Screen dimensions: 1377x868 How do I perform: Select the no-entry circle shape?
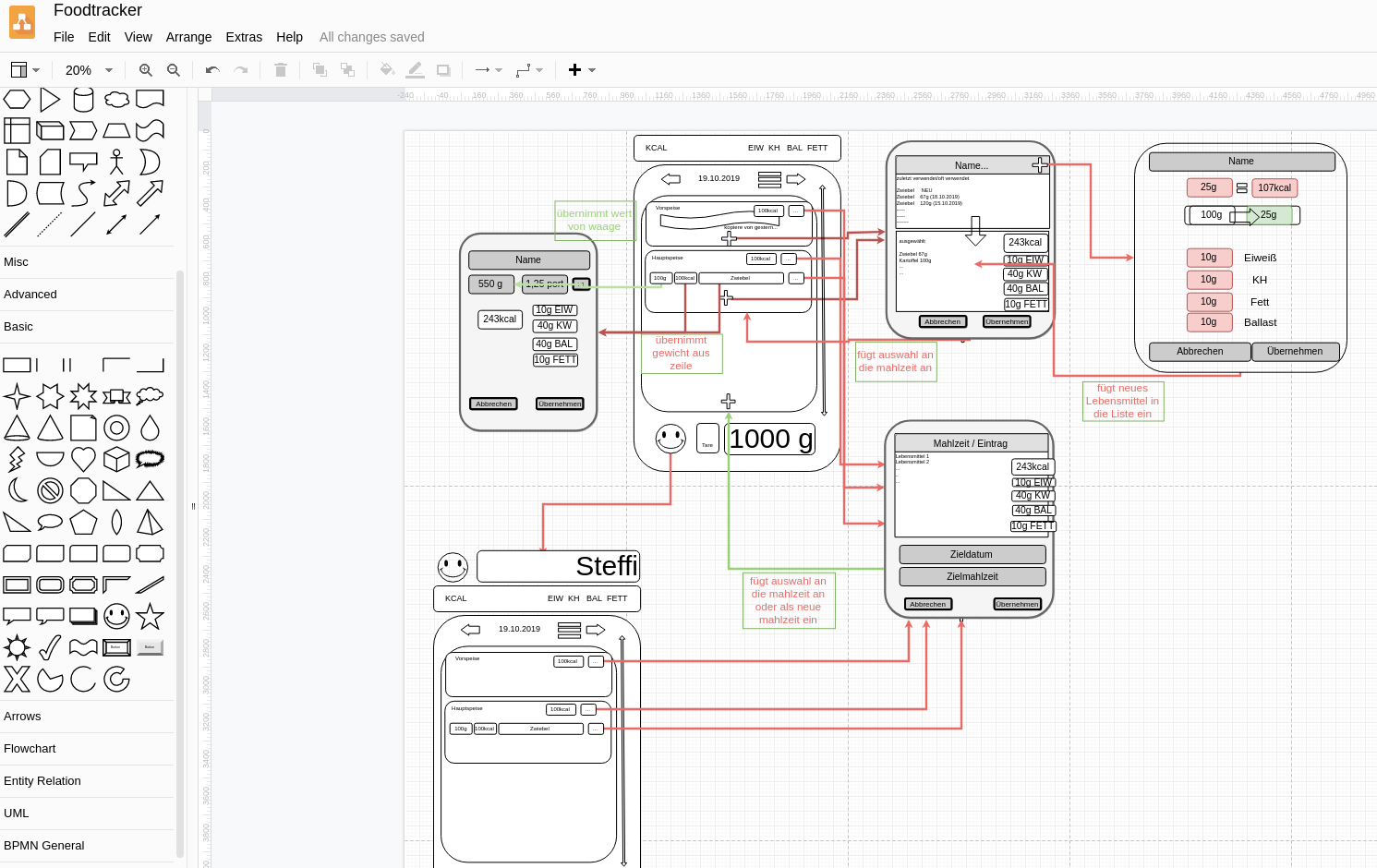click(x=50, y=489)
